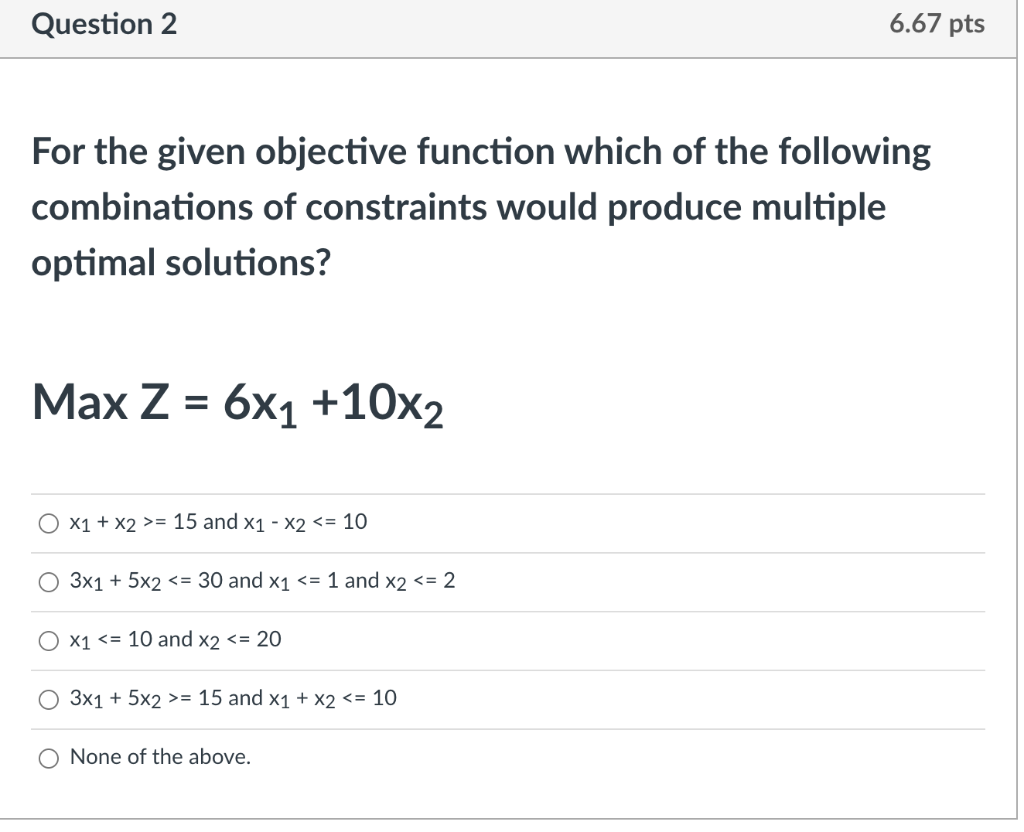Screen dimensions: 1024x832
Task: Pick the option "3x1 + 5x2 >= 15 and x1 + x2 <= 10"
Action: coord(47,699)
